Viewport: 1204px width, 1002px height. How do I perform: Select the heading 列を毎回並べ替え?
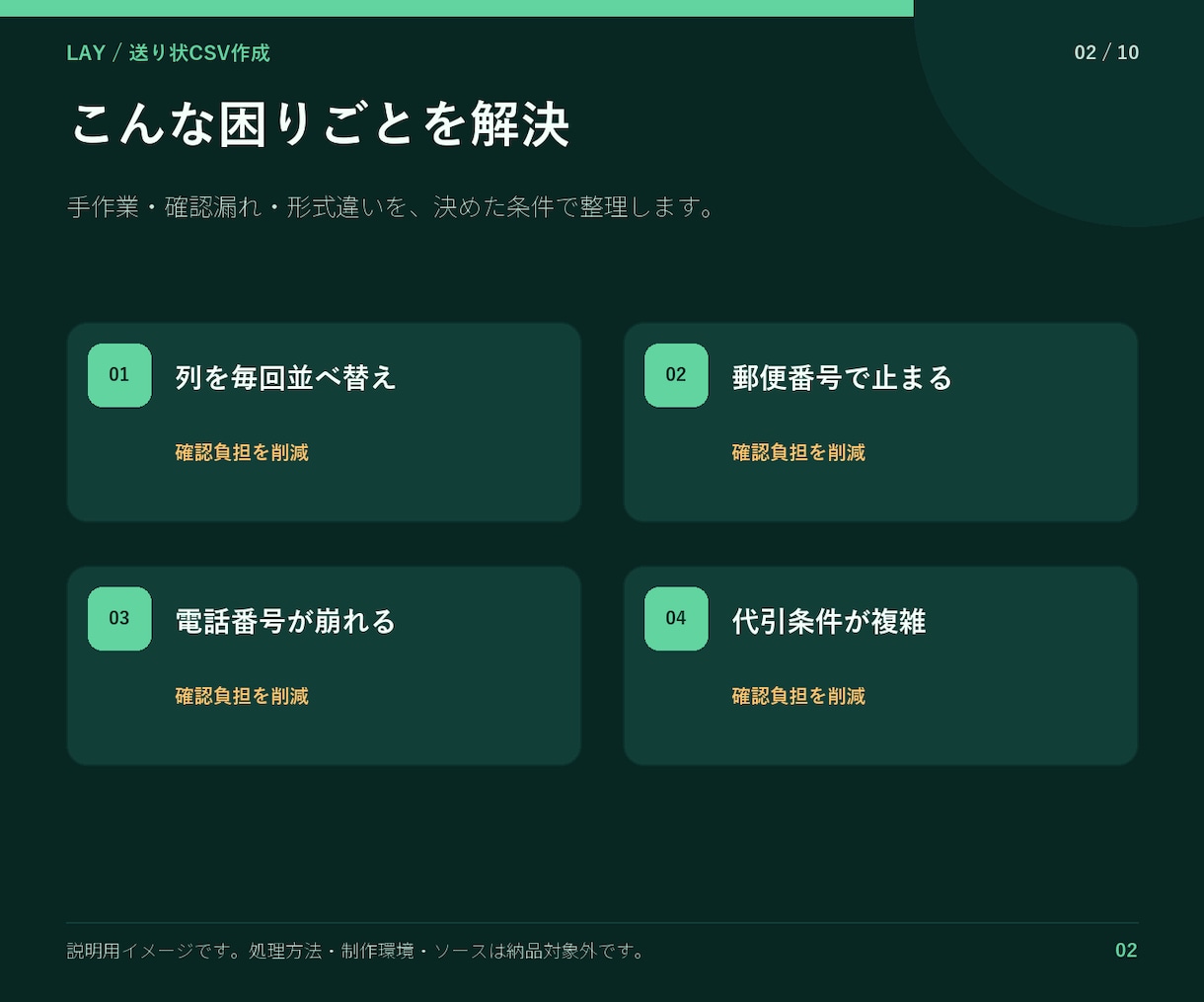[x=285, y=377]
